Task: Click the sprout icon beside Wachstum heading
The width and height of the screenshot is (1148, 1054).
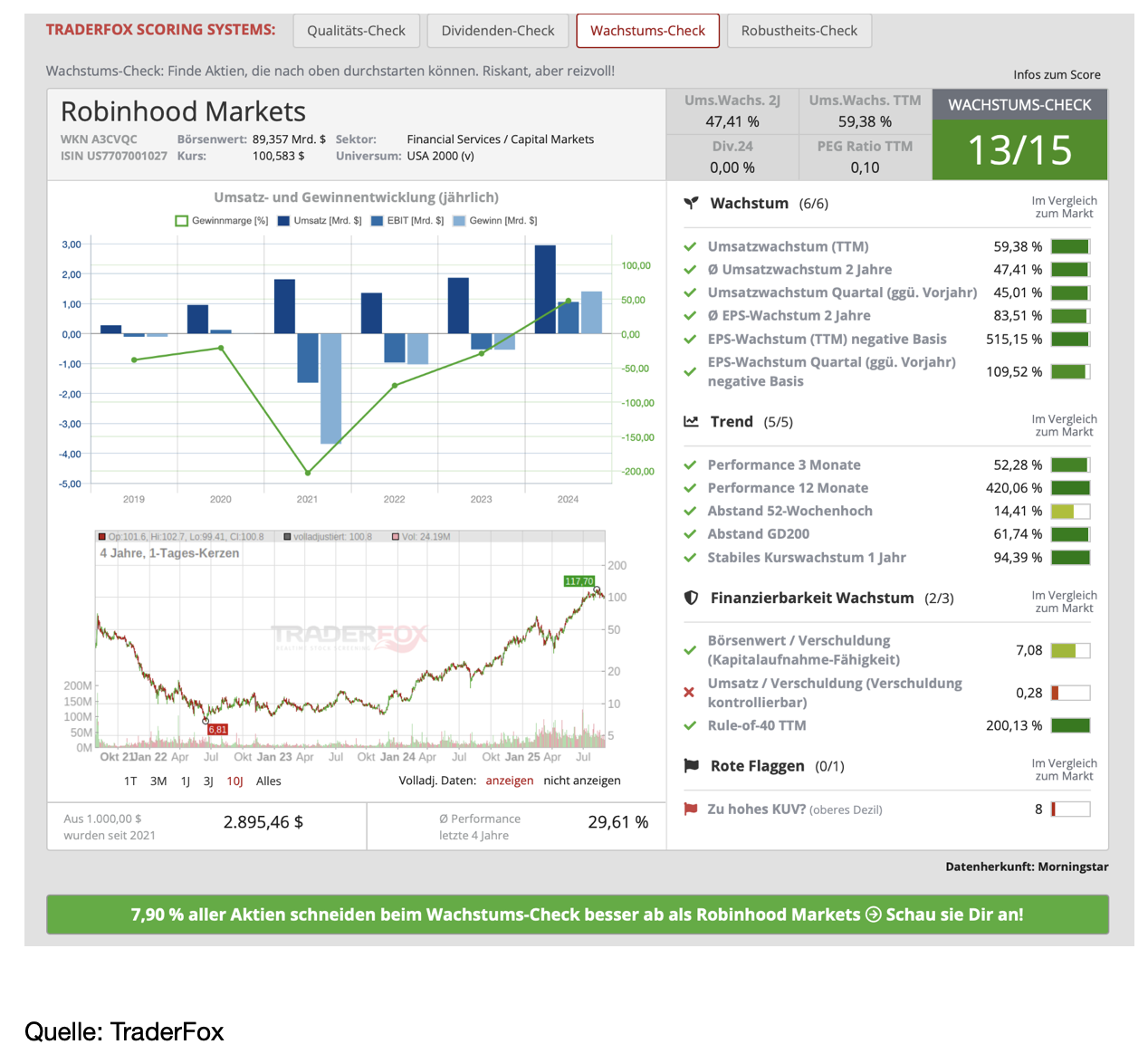Action: pos(691,203)
